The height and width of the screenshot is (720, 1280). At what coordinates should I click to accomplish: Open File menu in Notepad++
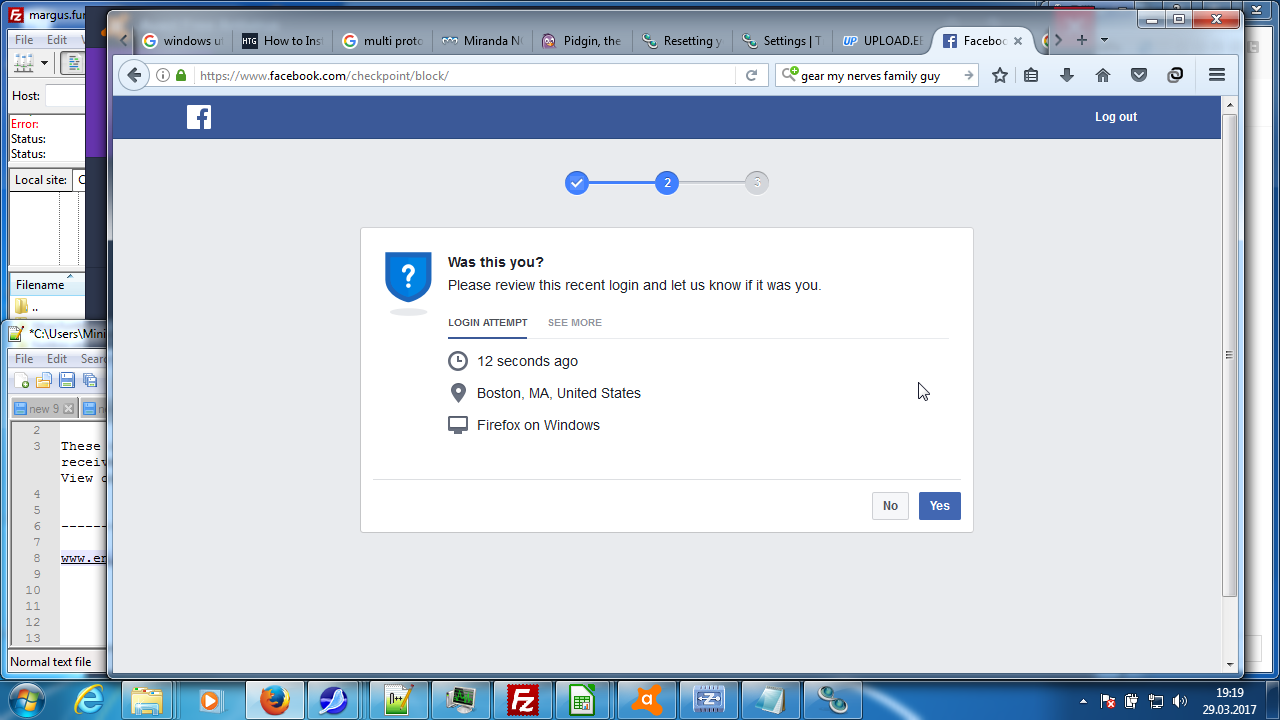24,358
